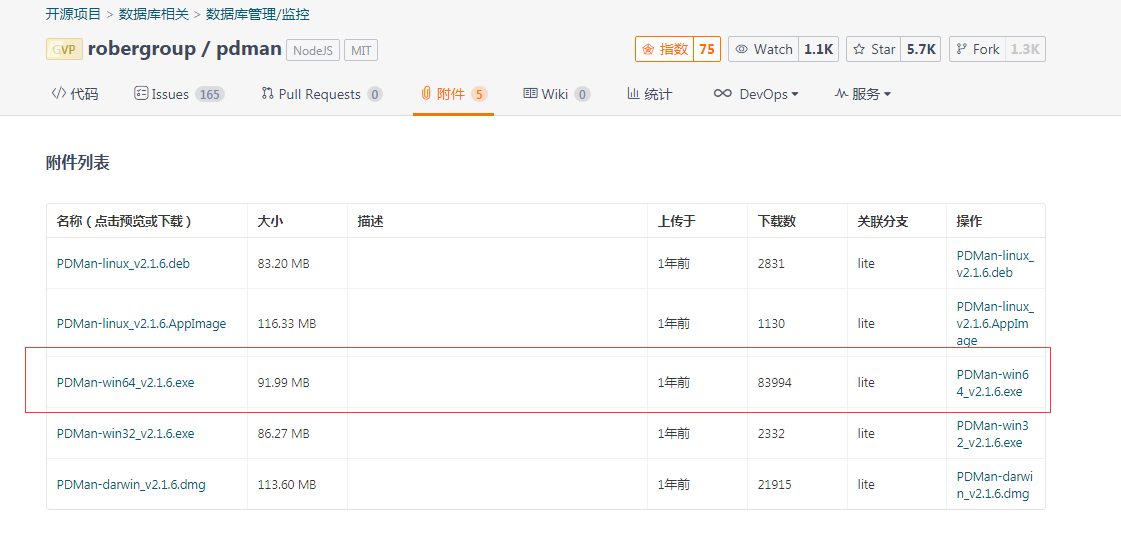Open the 开源项目 breadcrumb link
Viewport: 1121px width, 535px height.
pos(74,14)
